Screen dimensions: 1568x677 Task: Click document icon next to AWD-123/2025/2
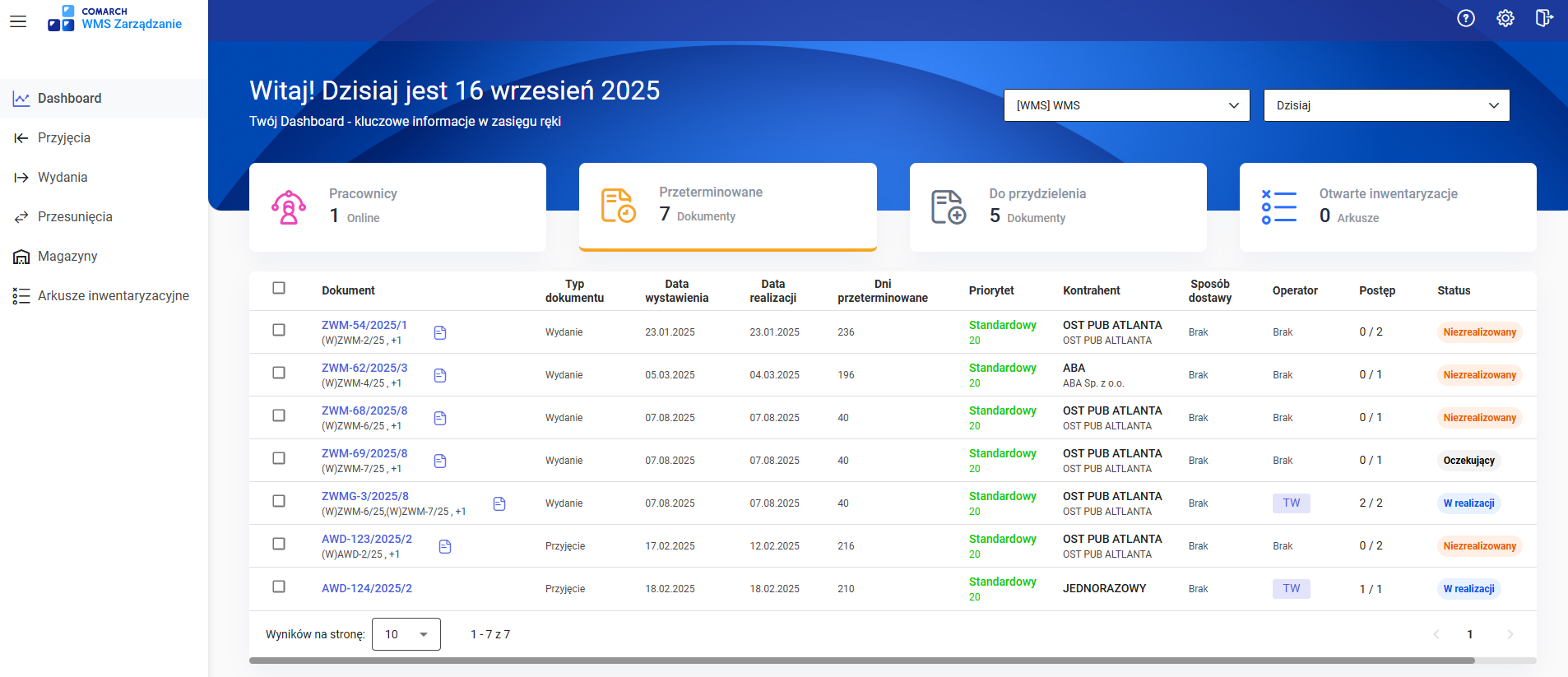(445, 546)
